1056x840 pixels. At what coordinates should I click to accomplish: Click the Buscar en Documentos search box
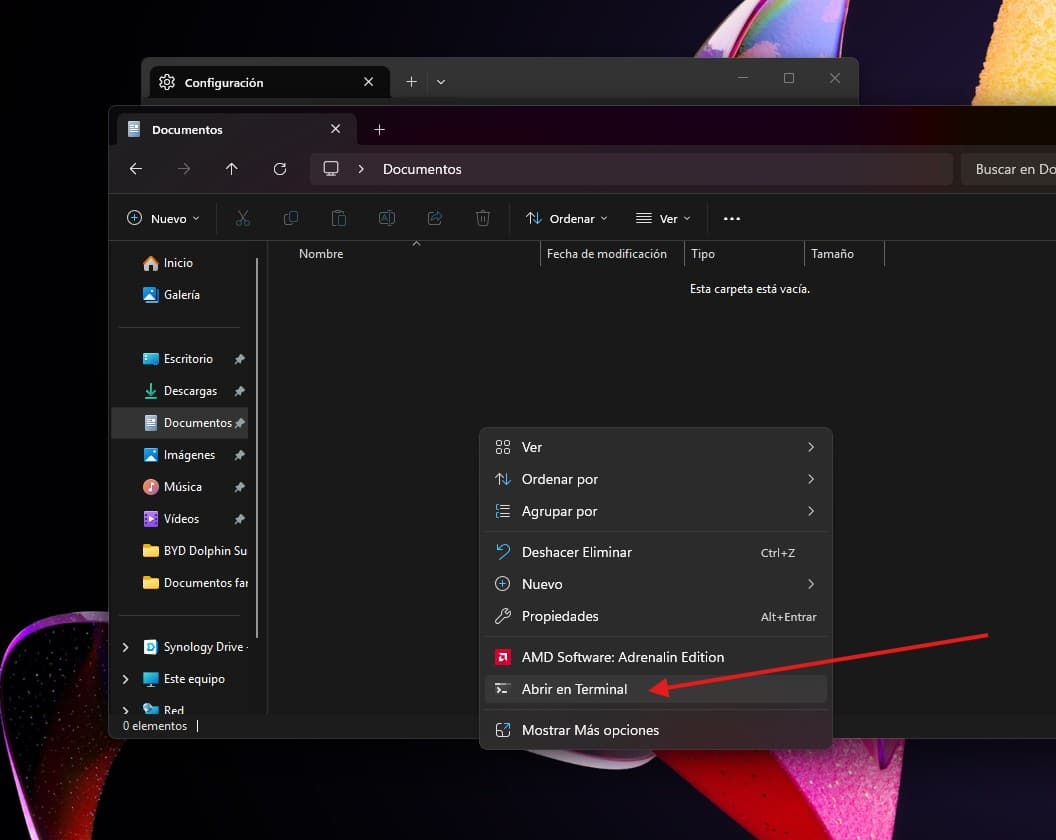point(1009,169)
